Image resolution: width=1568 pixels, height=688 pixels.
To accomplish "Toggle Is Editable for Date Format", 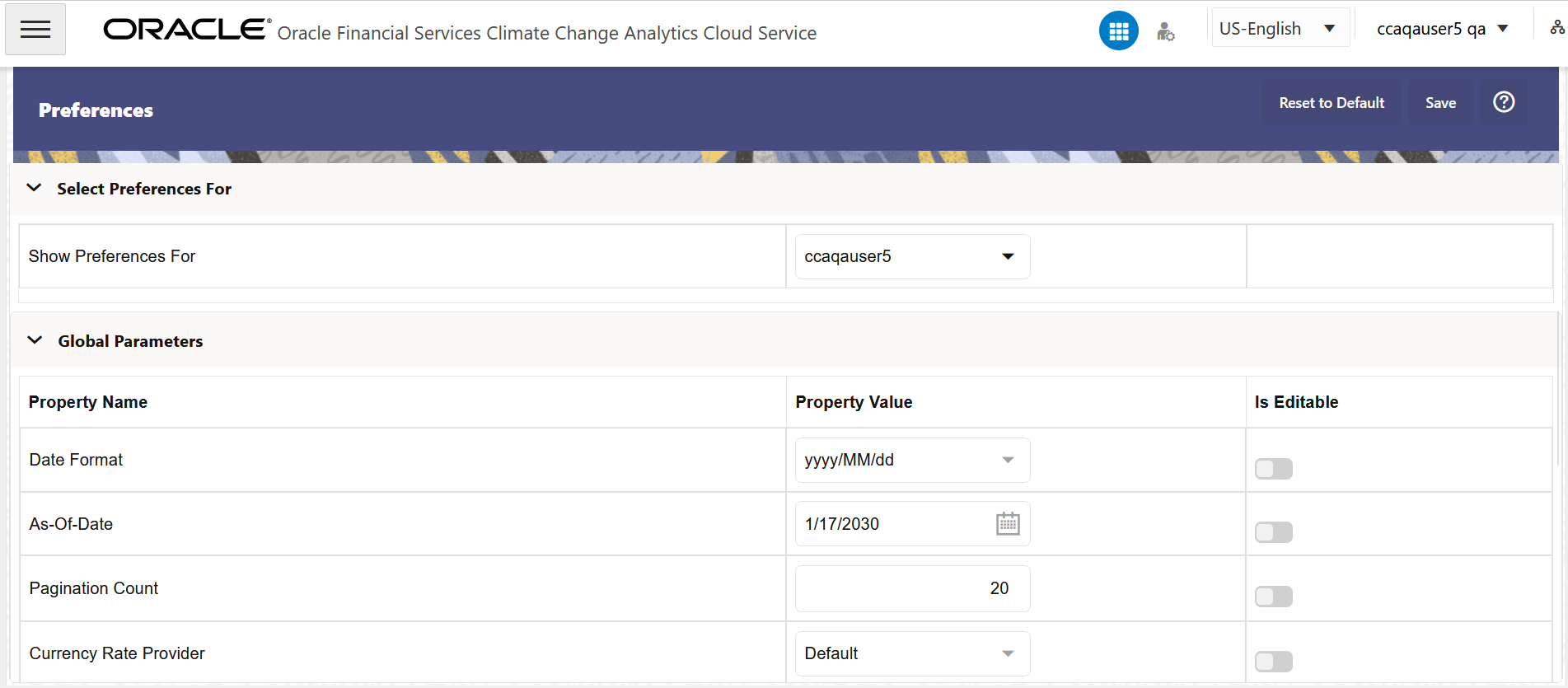I will 1273,469.
